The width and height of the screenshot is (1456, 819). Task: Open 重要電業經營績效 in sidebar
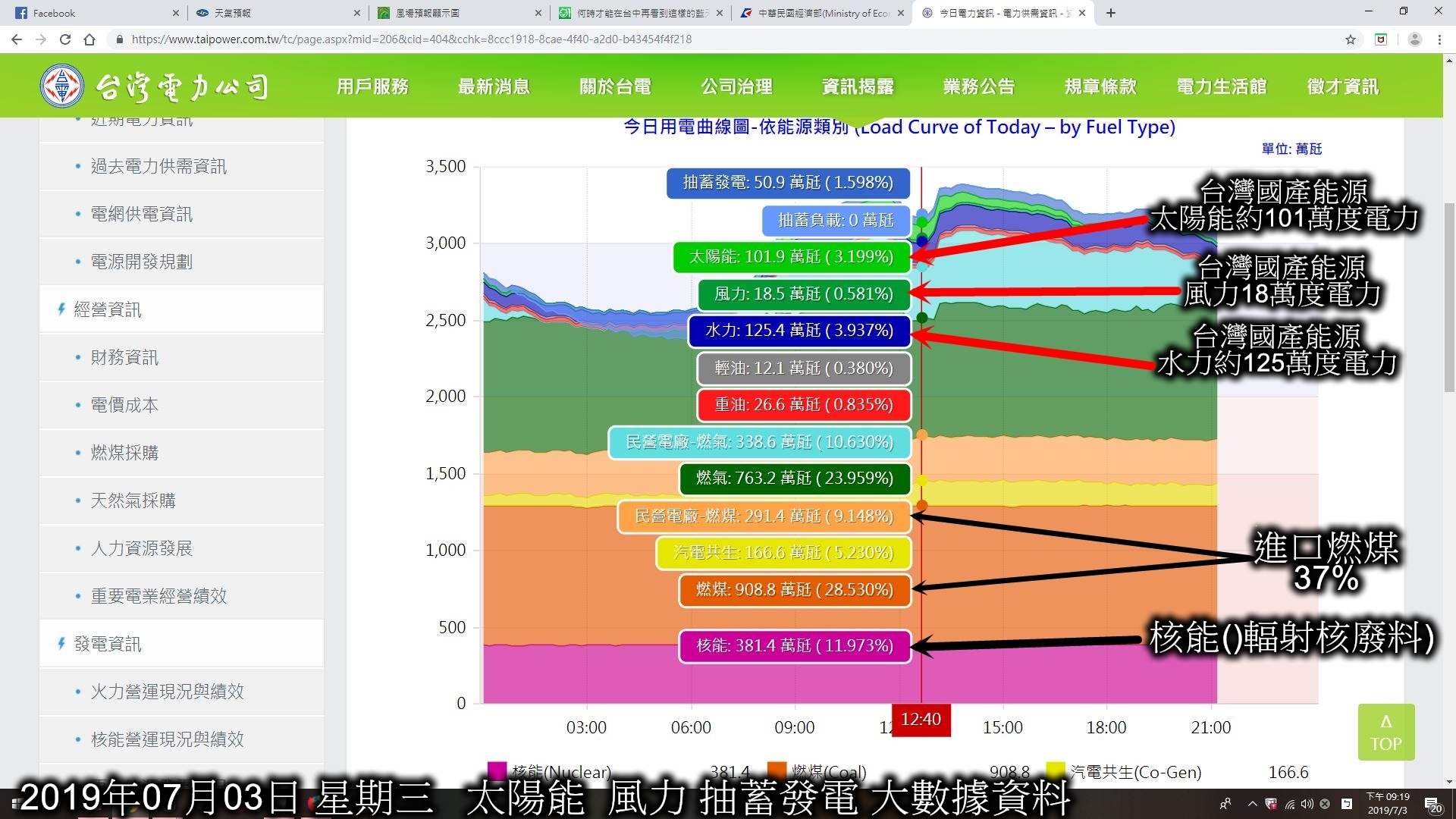click(182, 596)
